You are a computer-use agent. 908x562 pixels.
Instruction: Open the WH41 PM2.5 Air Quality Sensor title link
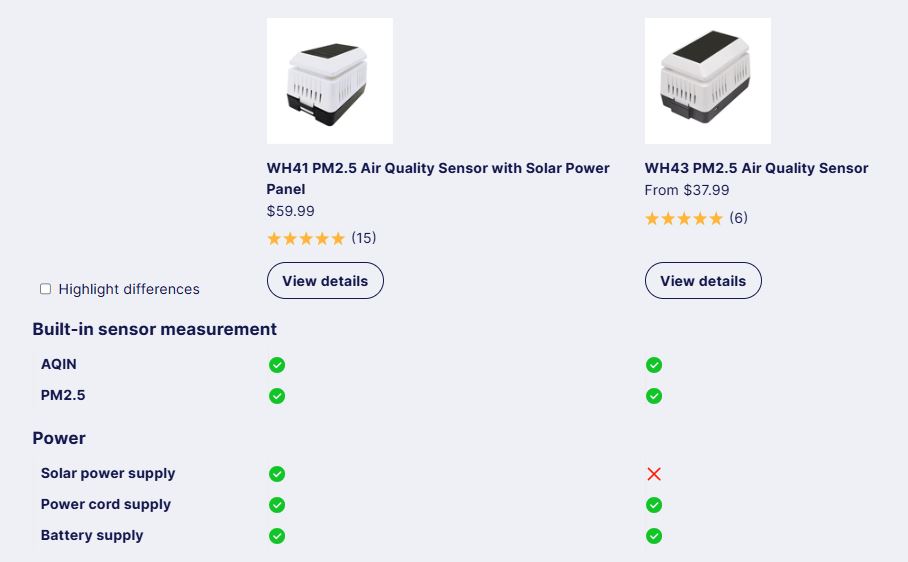click(438, 178)
